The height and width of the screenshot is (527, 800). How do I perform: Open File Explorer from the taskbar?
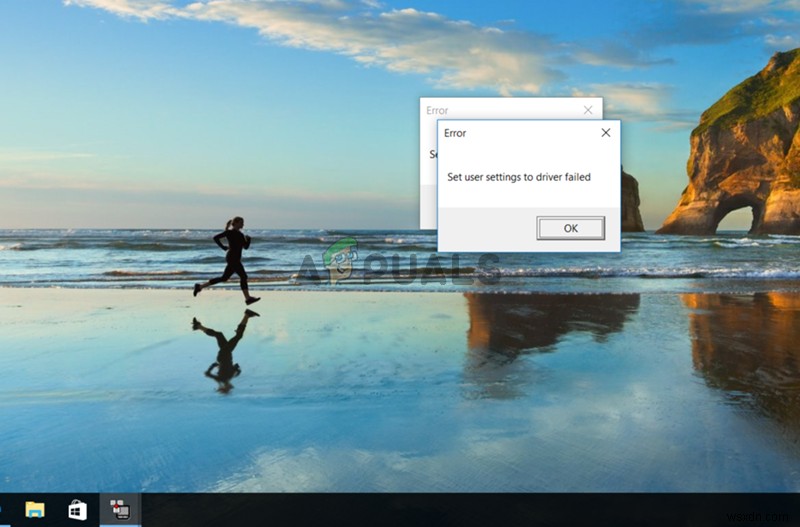click(35, 510)
